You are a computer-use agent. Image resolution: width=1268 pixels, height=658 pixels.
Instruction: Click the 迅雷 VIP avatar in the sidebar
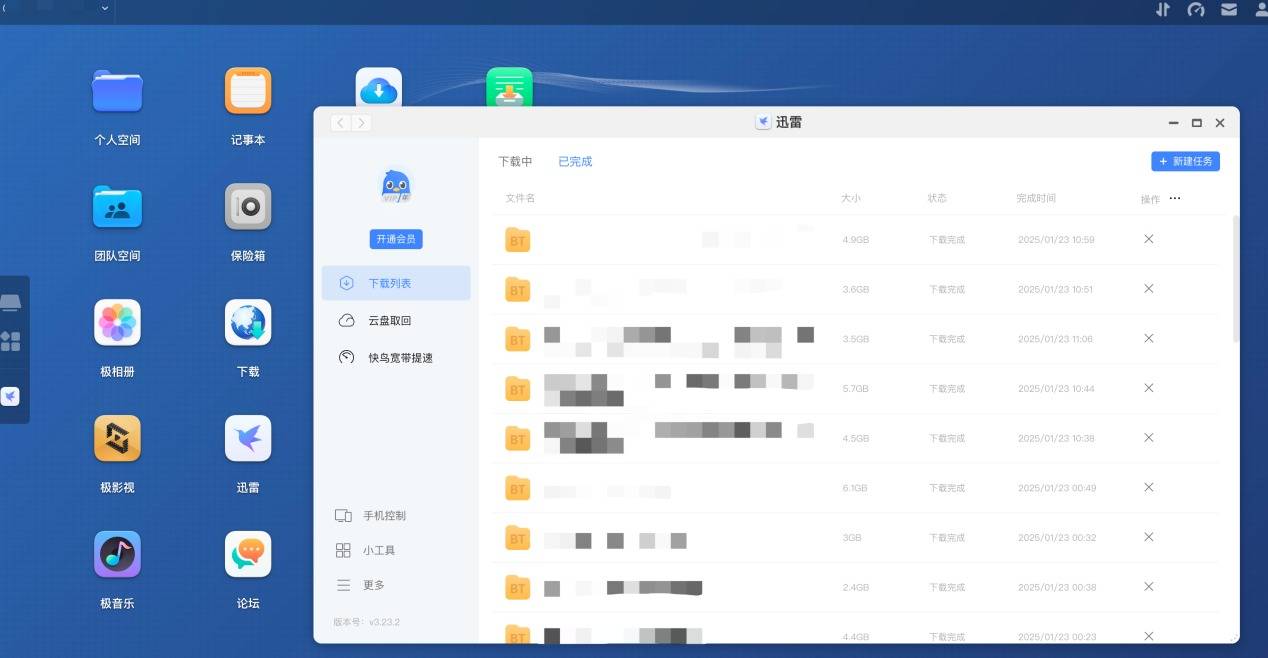click(x=396, y=186)
